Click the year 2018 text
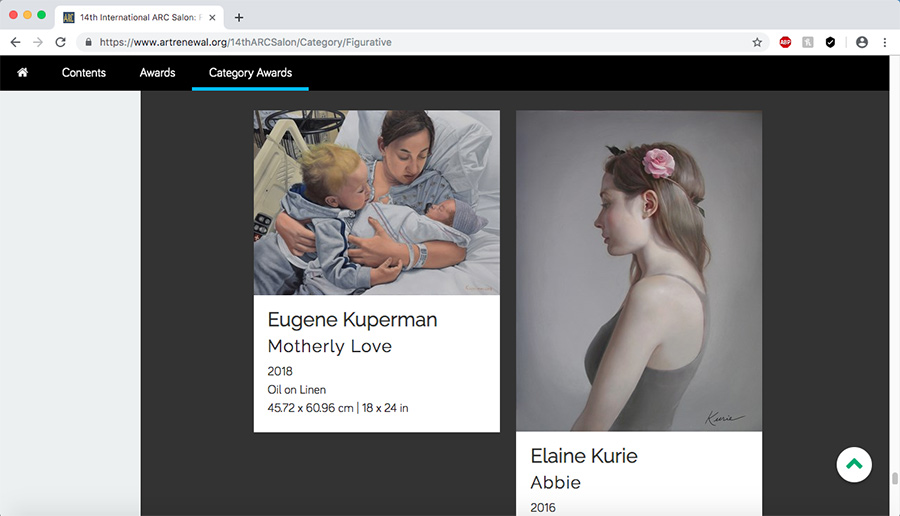The height and width of the screenshot is (516, 900). pyautogui.click(x=280, y=371)
